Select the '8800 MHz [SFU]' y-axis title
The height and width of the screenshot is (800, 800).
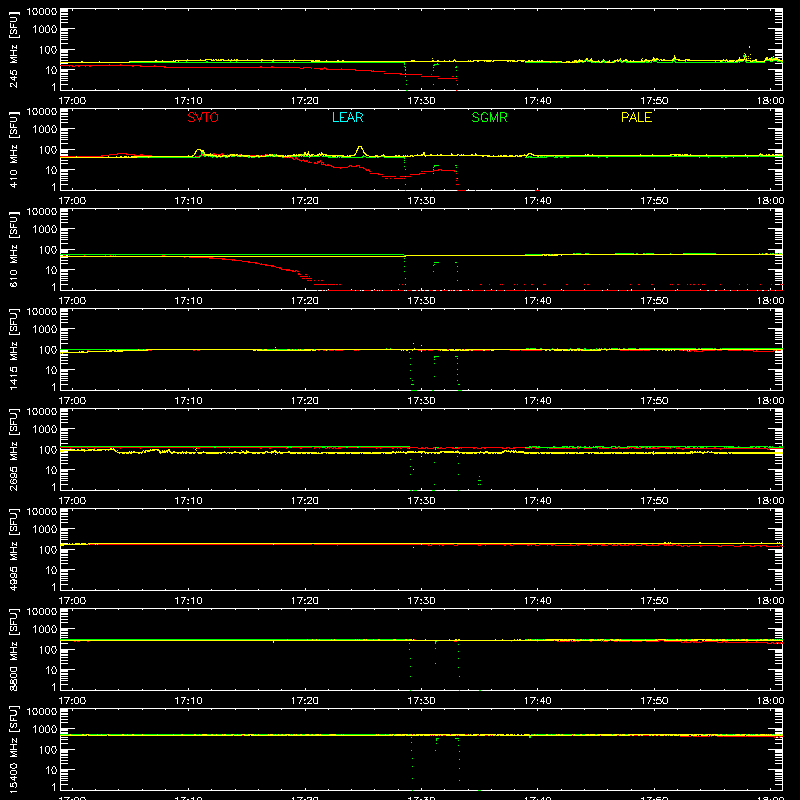click(13, 649)
